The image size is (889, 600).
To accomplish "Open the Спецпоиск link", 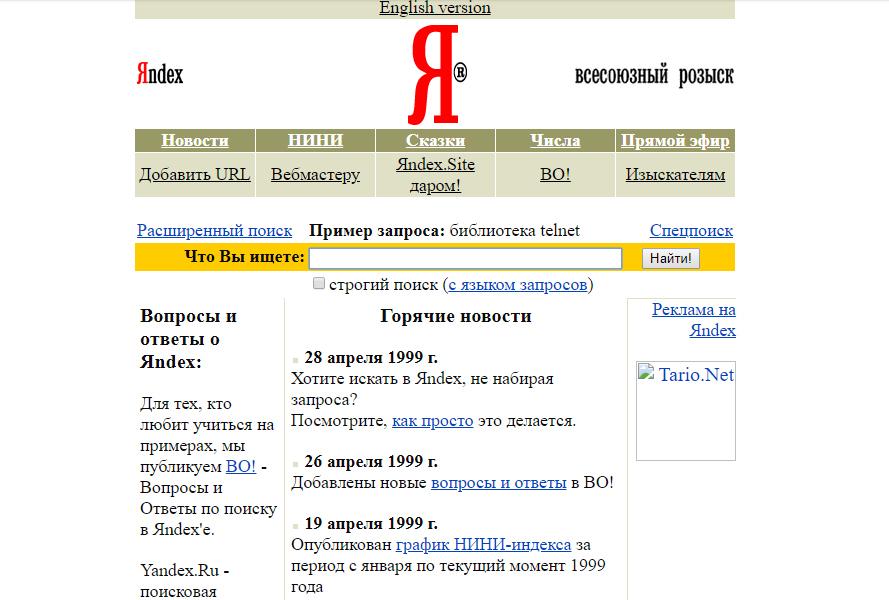I will click(x=691, y=231).
